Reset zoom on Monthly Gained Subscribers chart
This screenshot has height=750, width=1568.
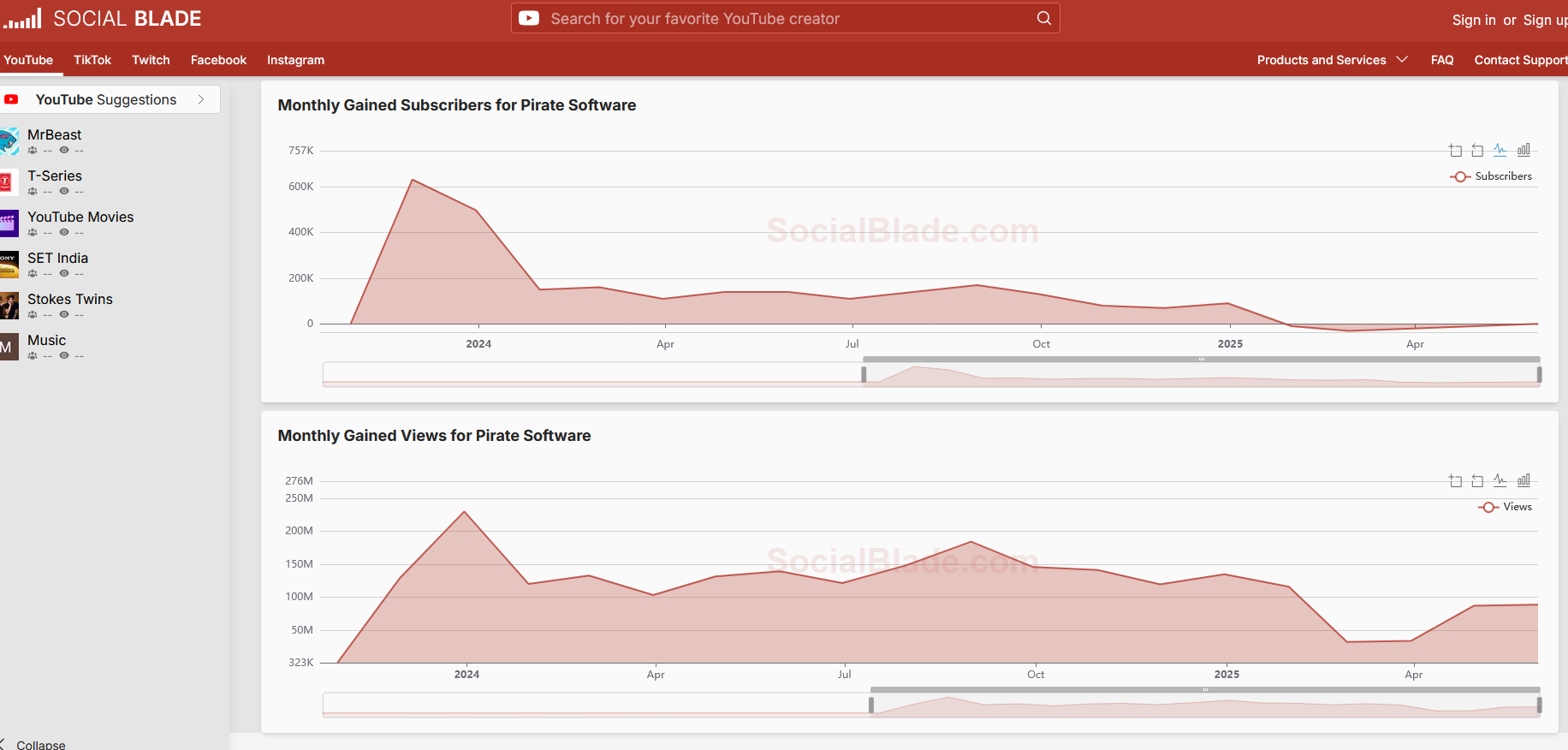(x=1477, y=151)
